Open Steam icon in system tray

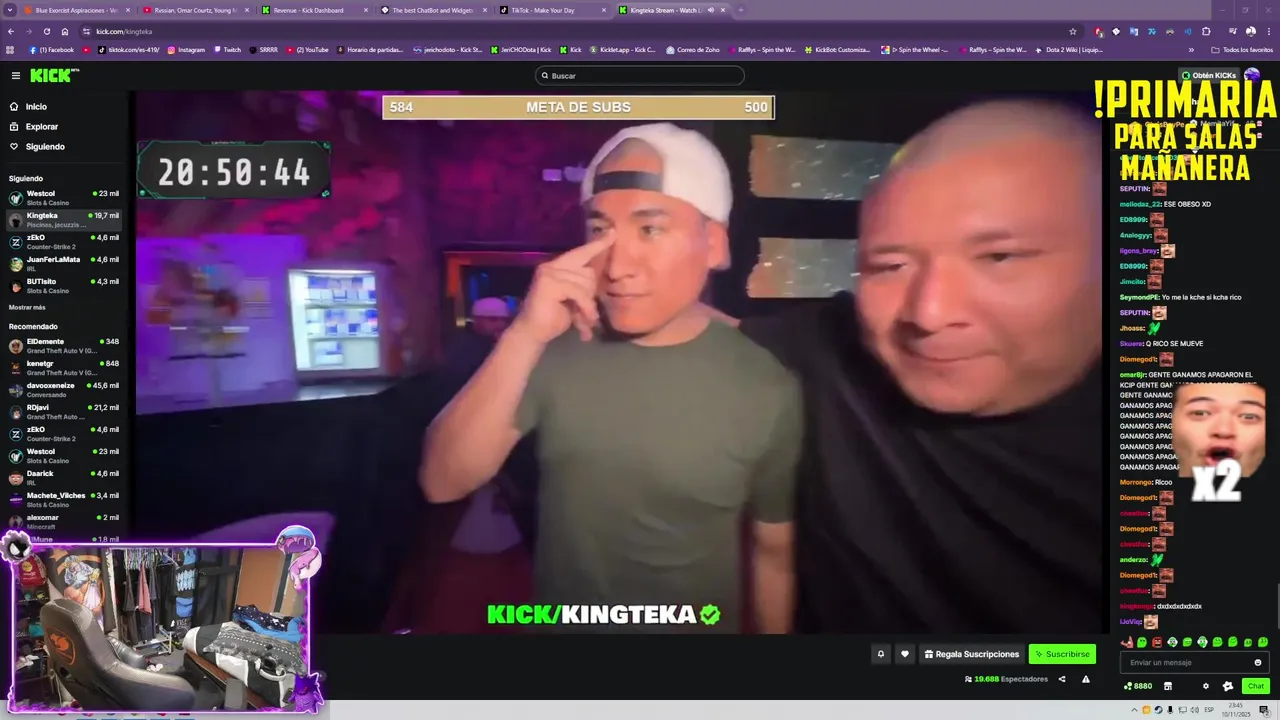[x=1159, y=710]
